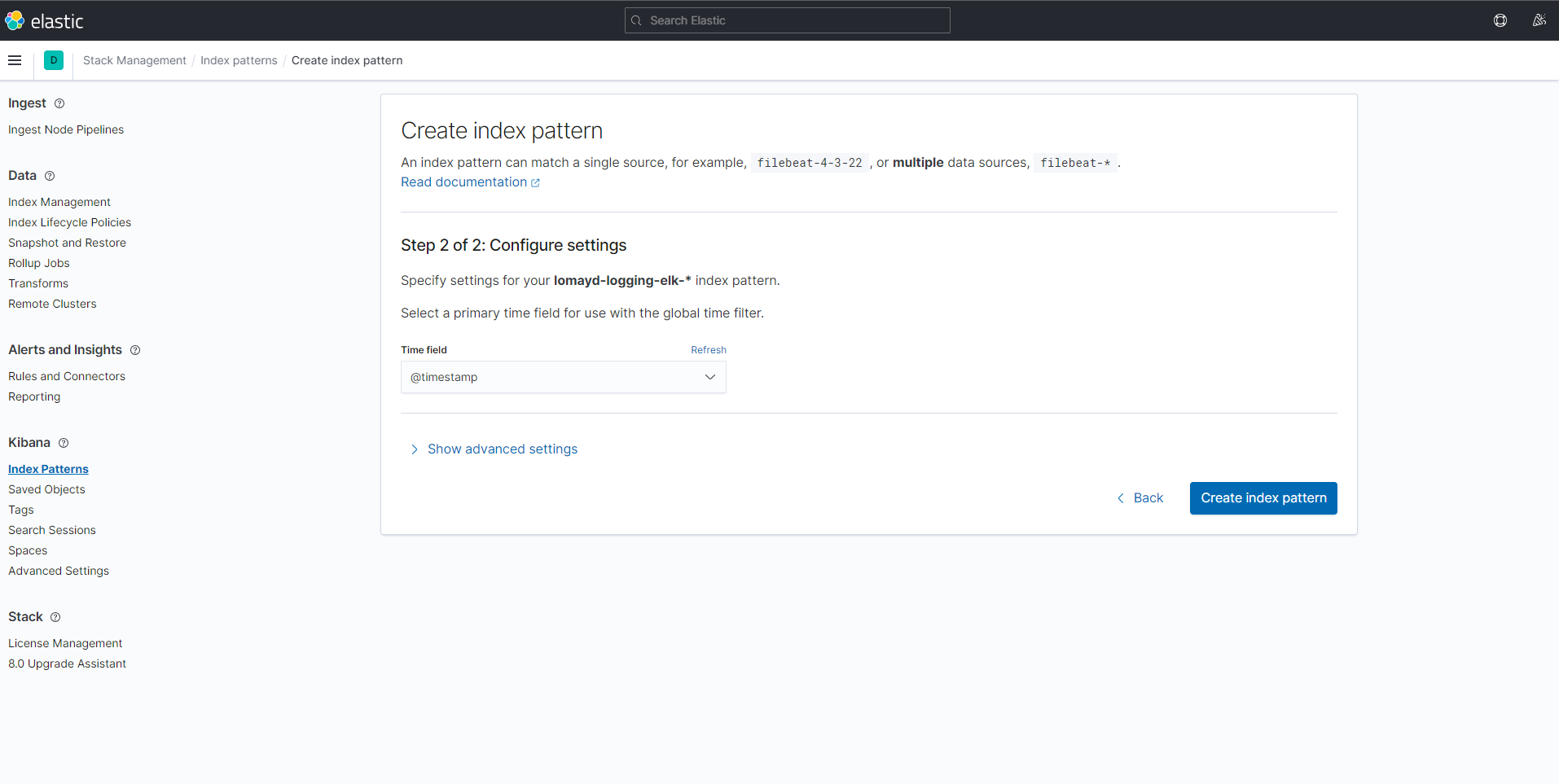Click the help icon beside Stack heading
This screenshot has width=1559, height=784.
(x=55, y=617)
